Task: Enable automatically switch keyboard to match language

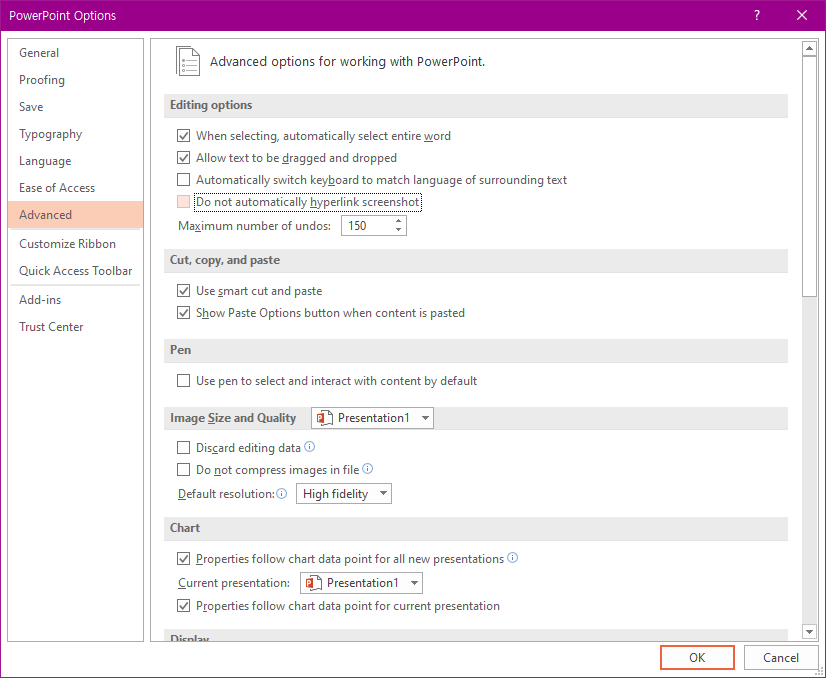Action: [x=183, y=180]
